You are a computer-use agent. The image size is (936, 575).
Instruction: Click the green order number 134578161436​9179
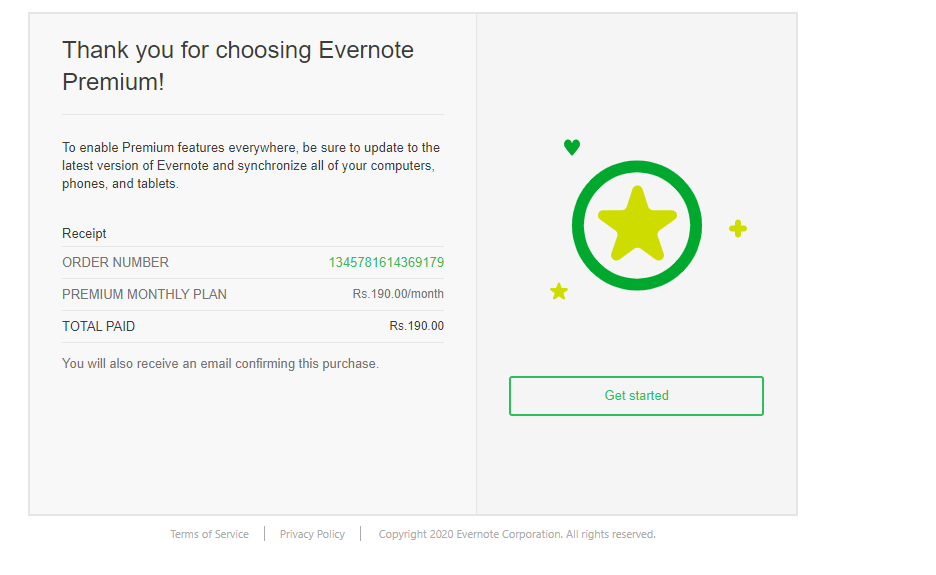(386, 262)
